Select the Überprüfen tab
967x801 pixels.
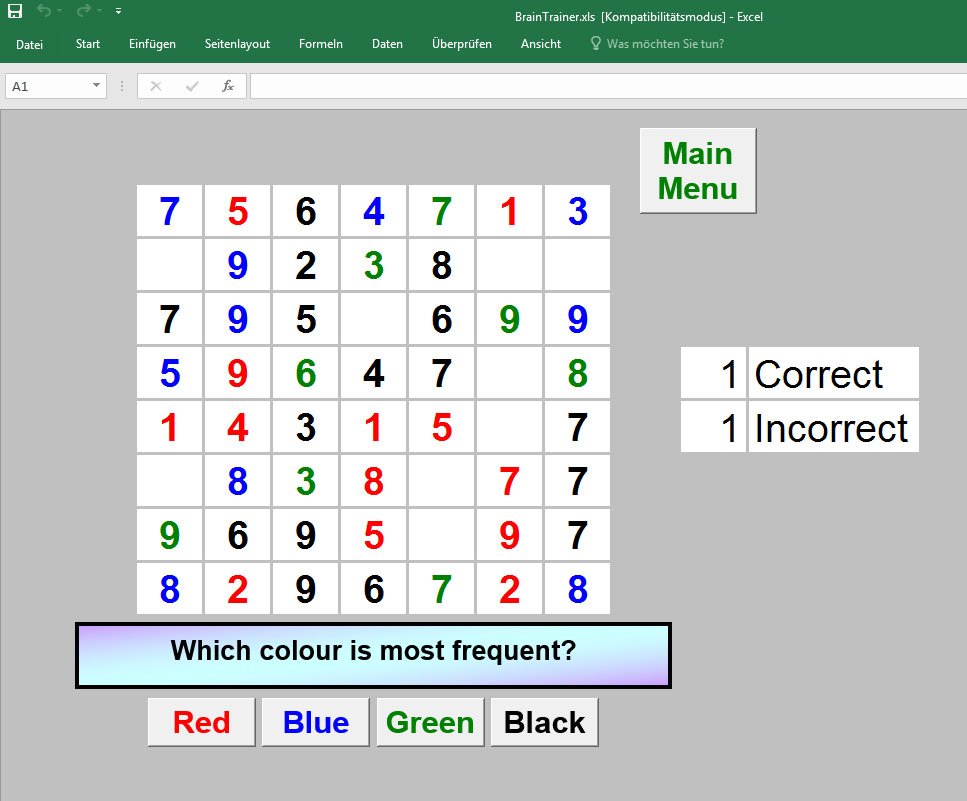pos(461,44)
